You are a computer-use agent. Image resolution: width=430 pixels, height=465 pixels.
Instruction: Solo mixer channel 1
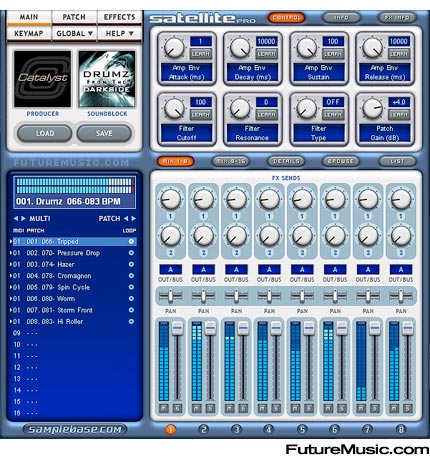pos(177,408)
